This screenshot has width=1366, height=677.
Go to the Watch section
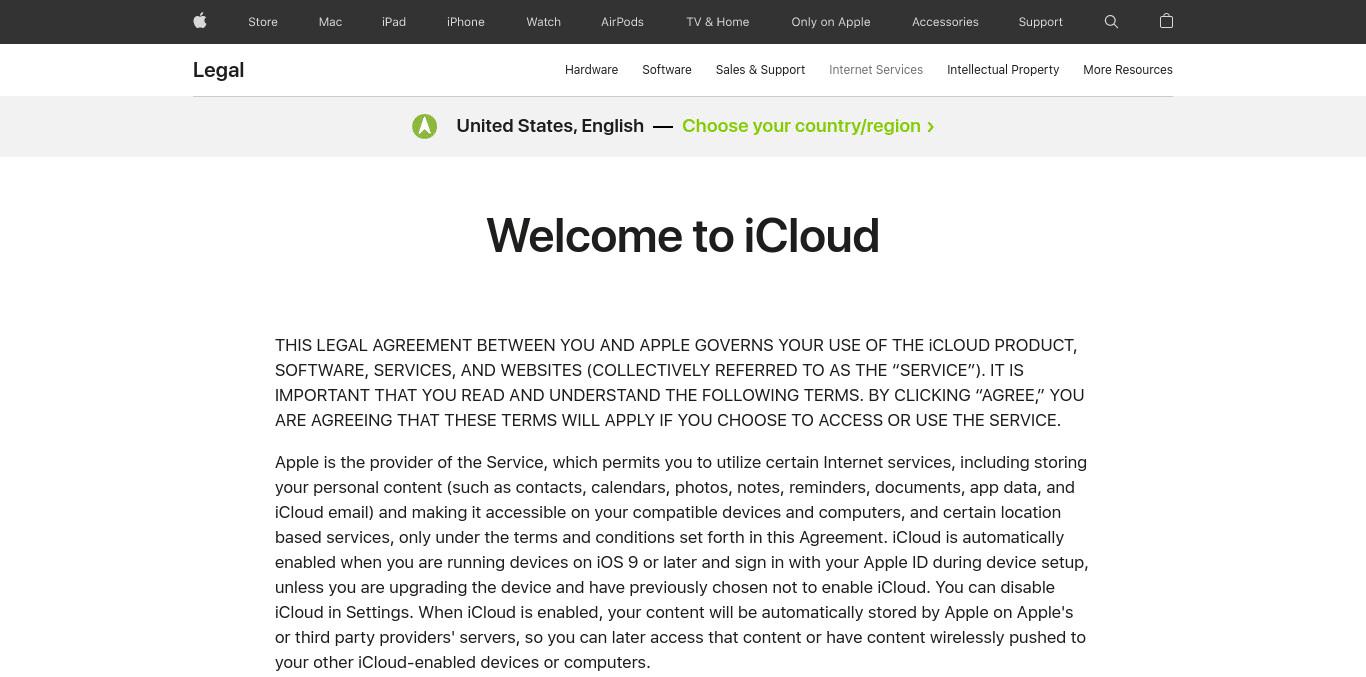[x=544, y=21]
